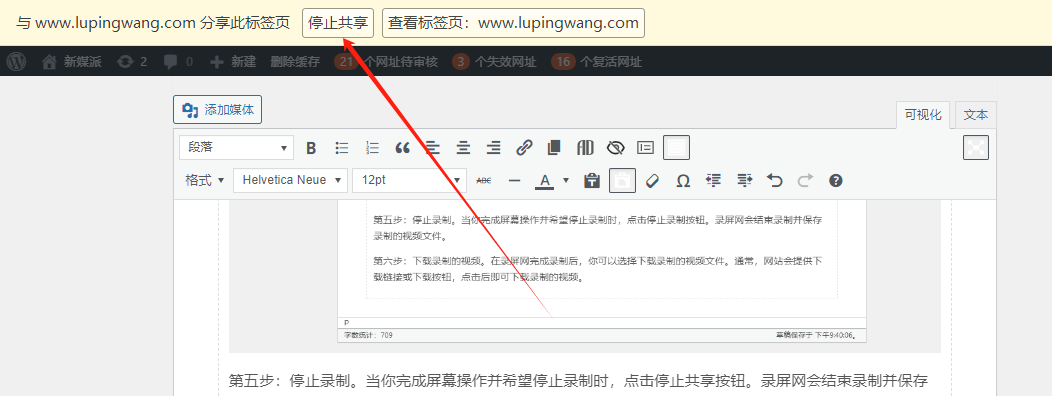
Task: Click the stacked pages toolbar icon
Action: coord(554,148)
